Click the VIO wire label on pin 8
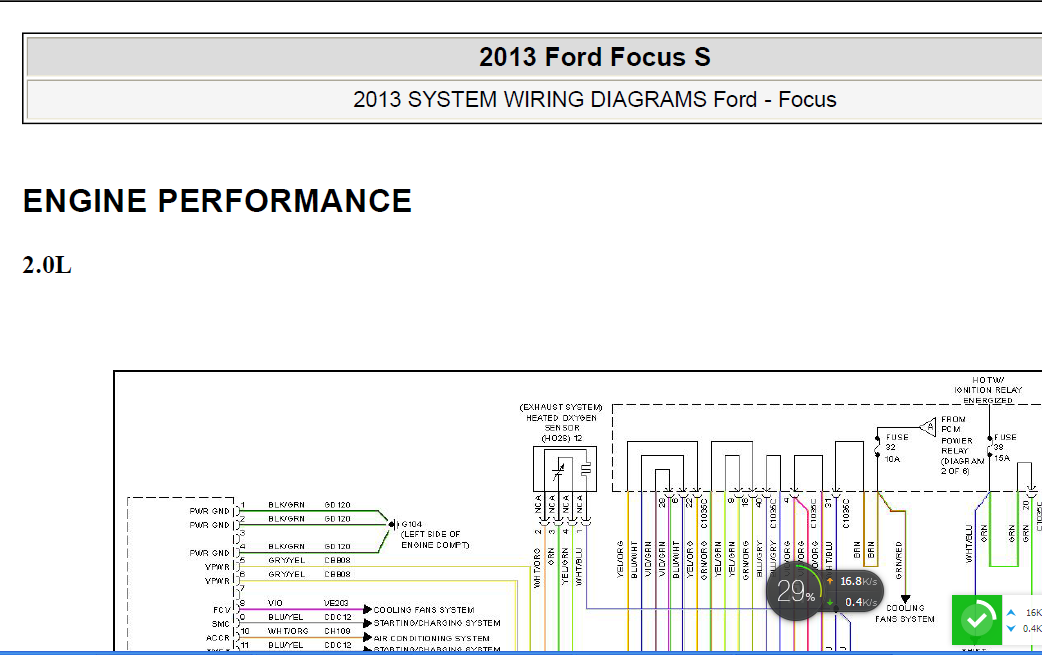1042x655 pixels. point(275,603)
